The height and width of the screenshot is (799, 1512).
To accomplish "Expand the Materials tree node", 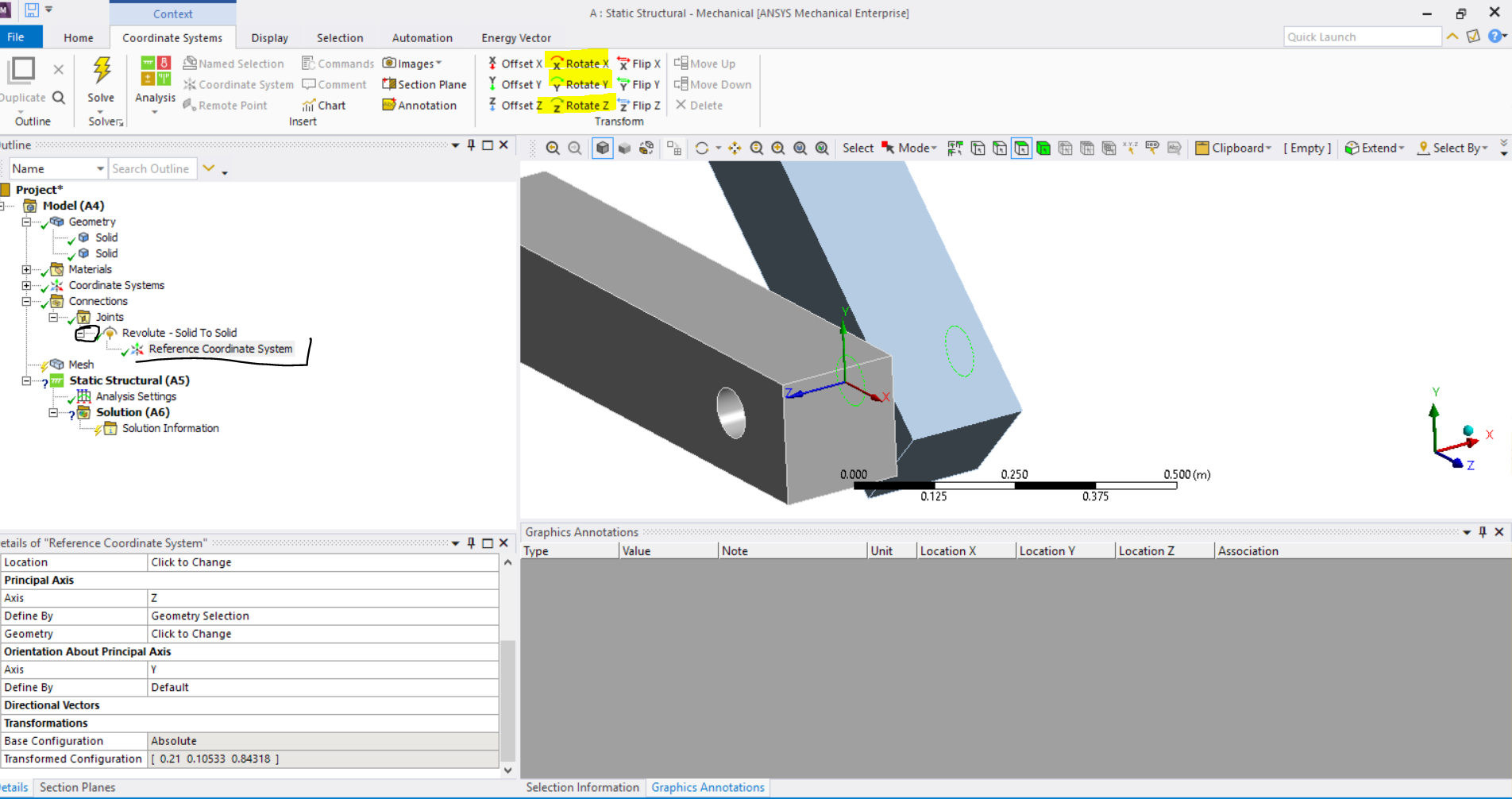I will click(x=26, y=269).
